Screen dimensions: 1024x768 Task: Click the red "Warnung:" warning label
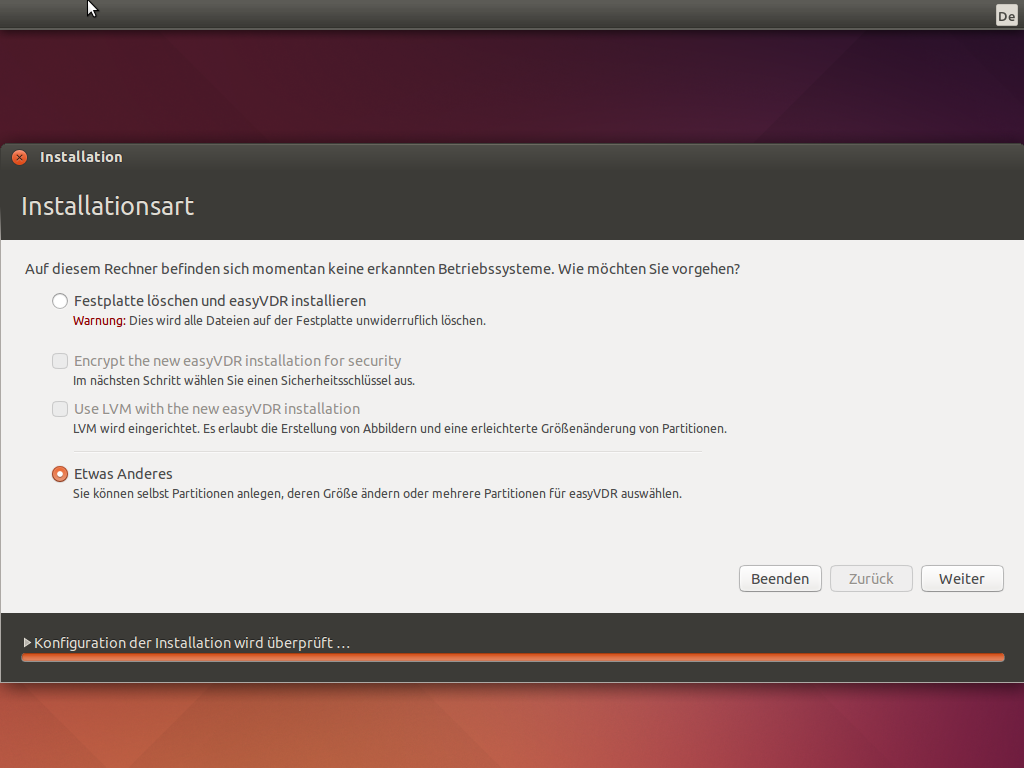[99, 321]
